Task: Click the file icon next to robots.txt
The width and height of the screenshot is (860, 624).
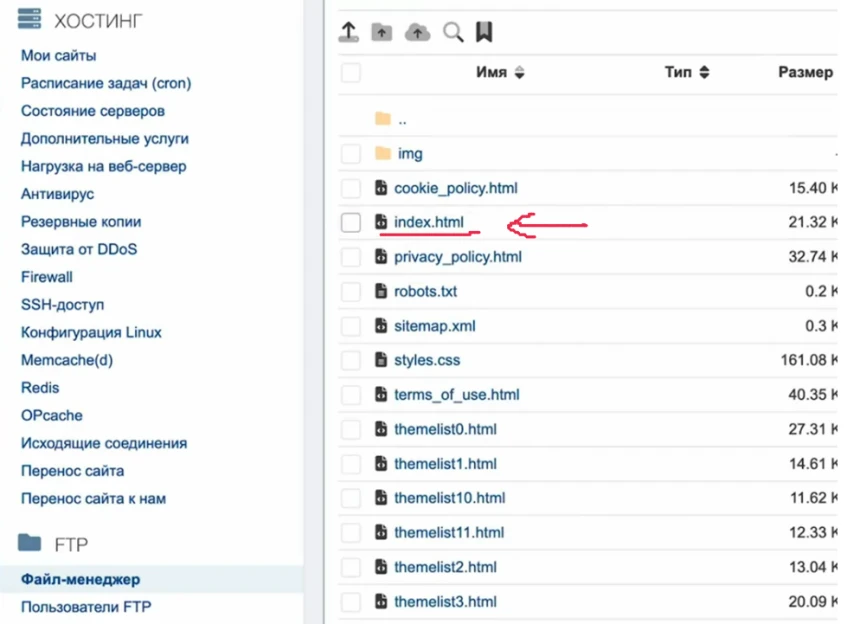Action: tap(380, 291)
